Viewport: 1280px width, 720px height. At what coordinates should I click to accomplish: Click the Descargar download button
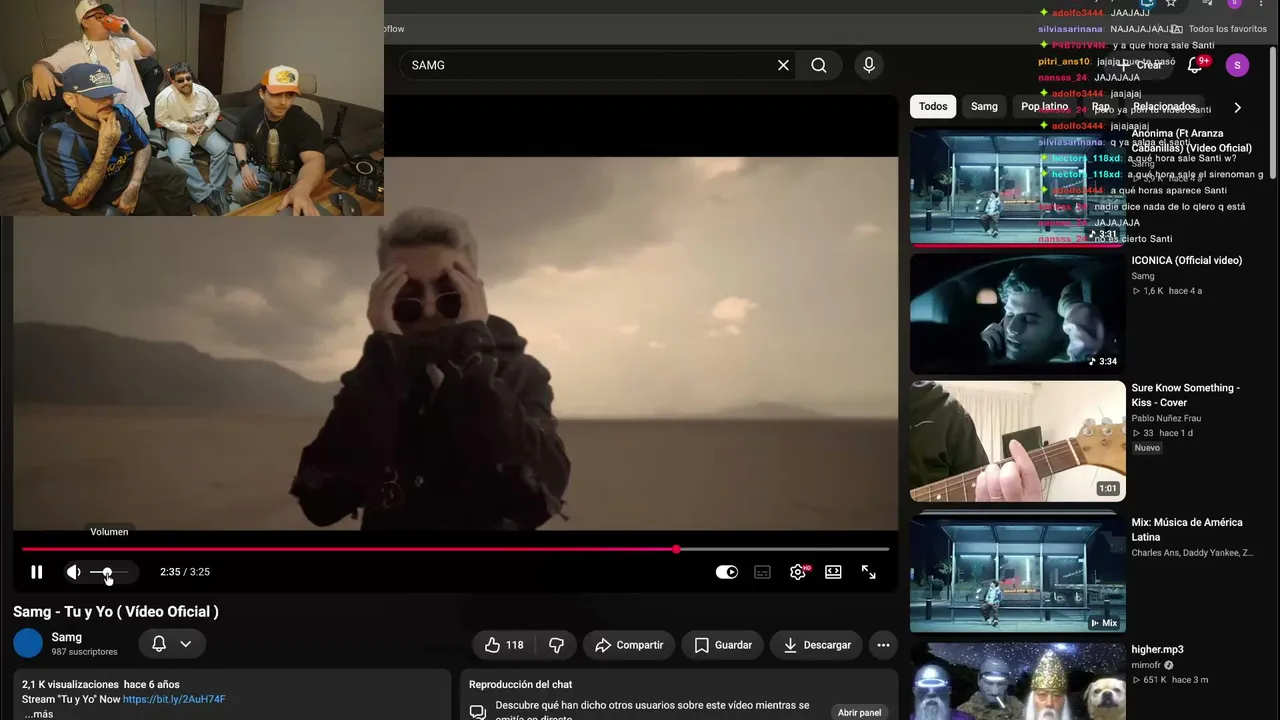[817, 645]
